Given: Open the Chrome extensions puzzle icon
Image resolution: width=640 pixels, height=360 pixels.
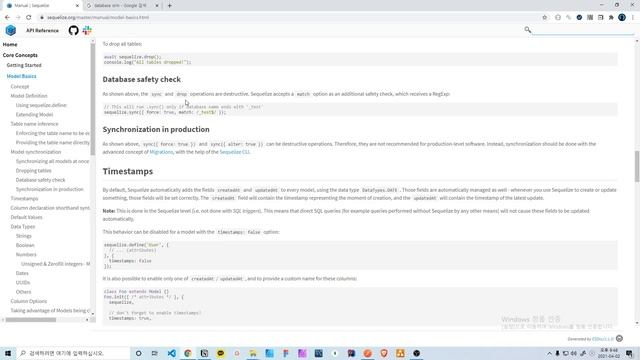Looking at the screenshot, I should click(611, 18).
